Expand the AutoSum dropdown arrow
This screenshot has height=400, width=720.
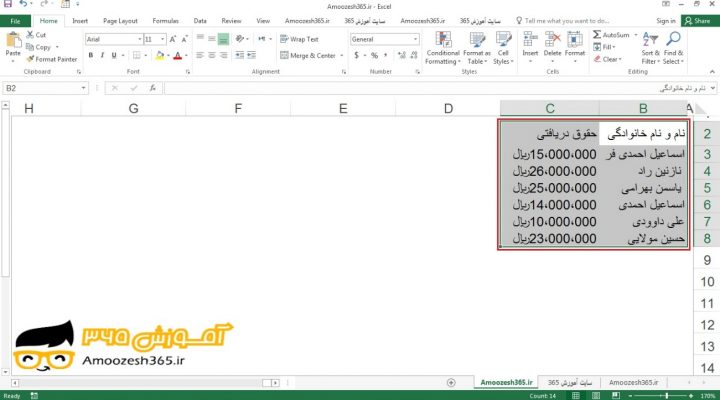[x=636, y=35]
